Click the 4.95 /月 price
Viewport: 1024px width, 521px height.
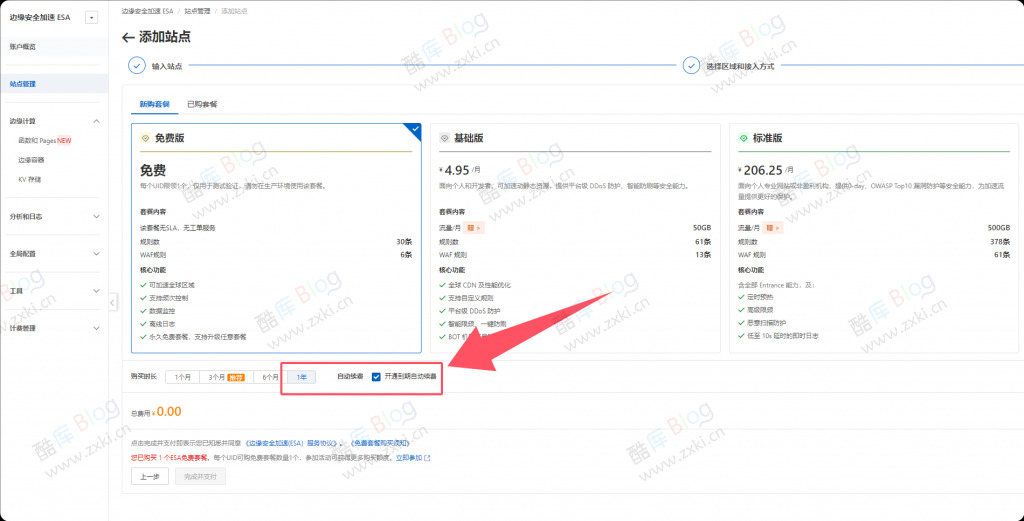click(x=462, y=170)
